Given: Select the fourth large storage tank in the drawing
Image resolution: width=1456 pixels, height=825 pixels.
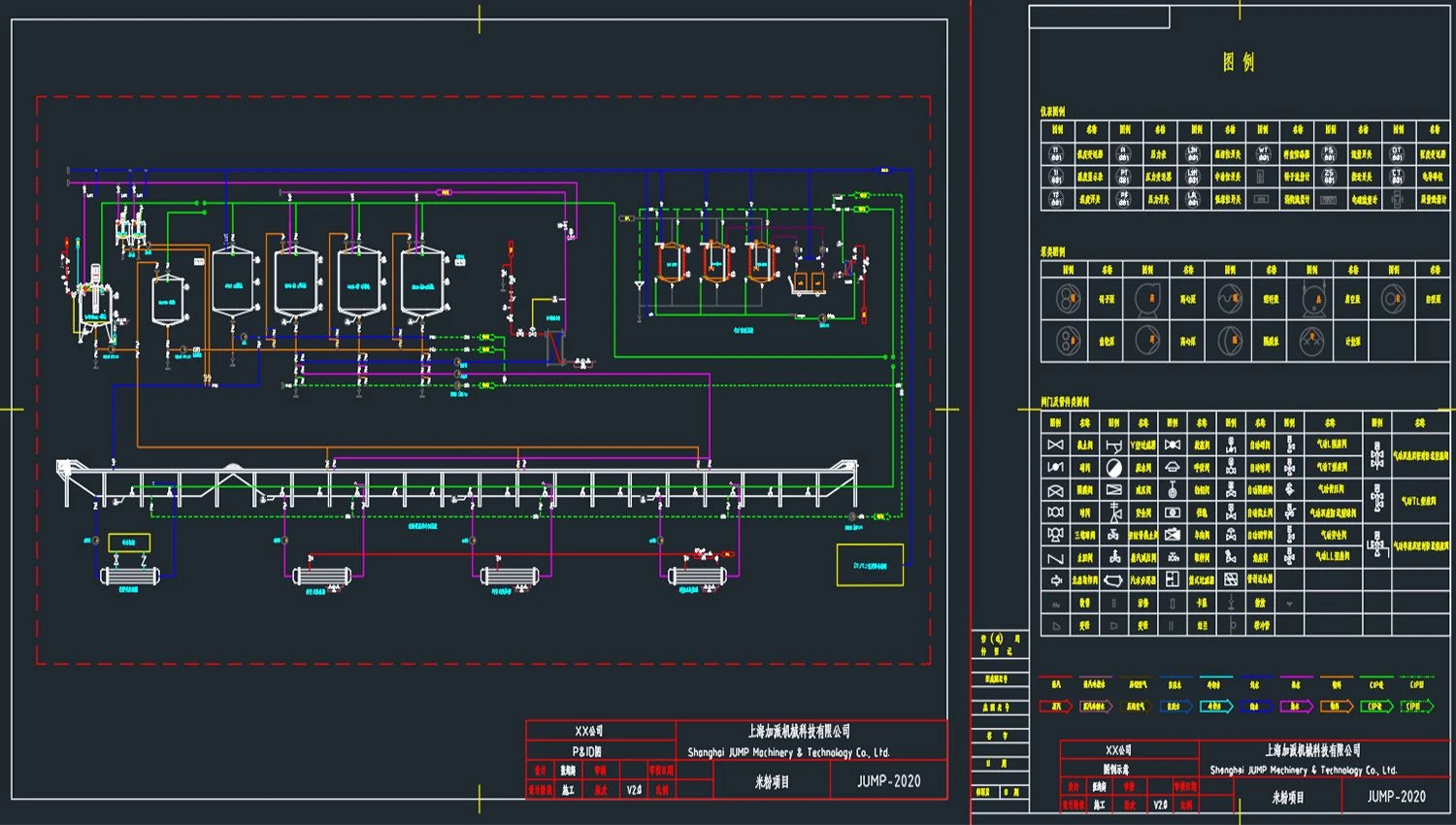Looking at the screenshot, I should pos(423,282).
